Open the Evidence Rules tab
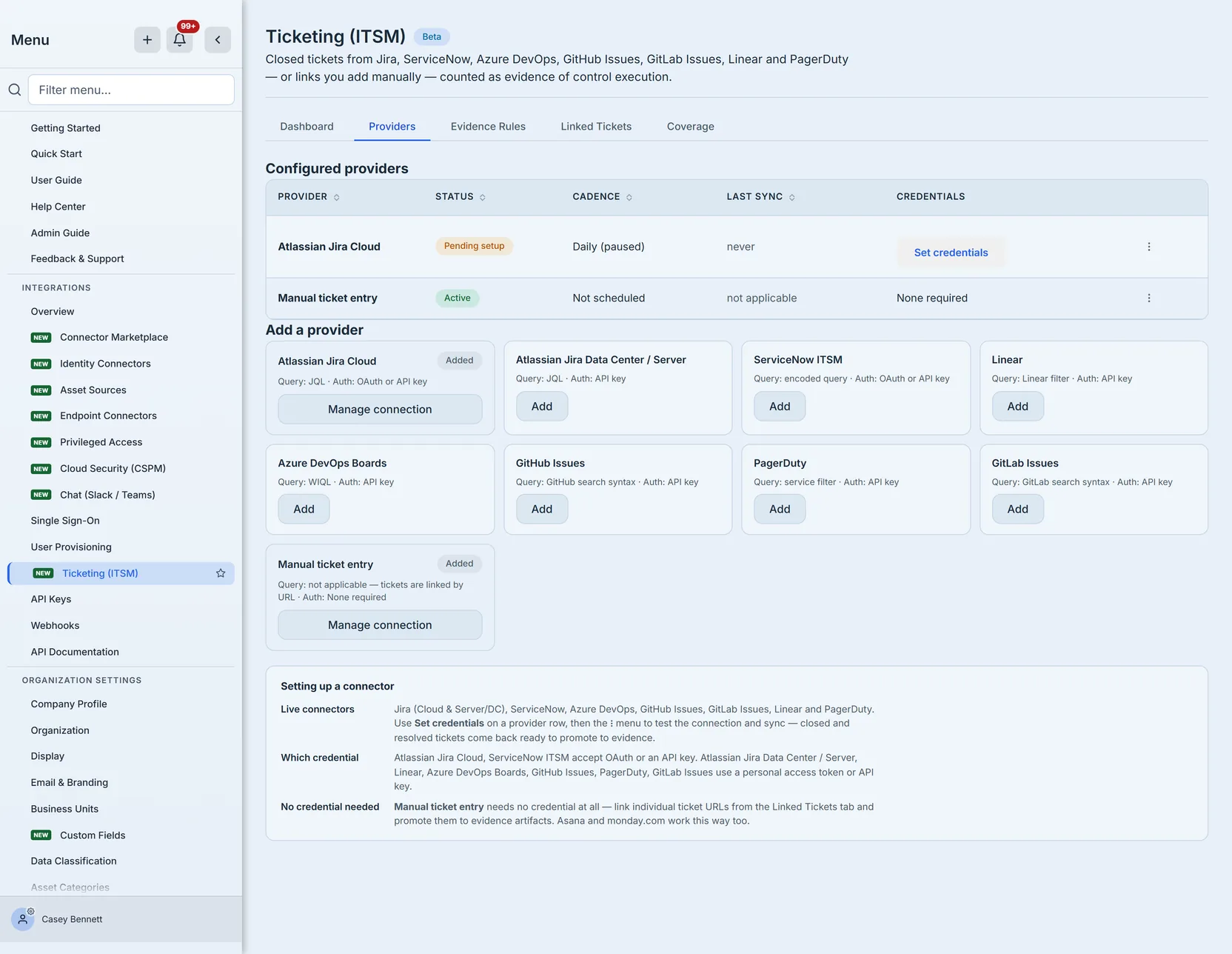1232x954 pixels. coord(488,127)
